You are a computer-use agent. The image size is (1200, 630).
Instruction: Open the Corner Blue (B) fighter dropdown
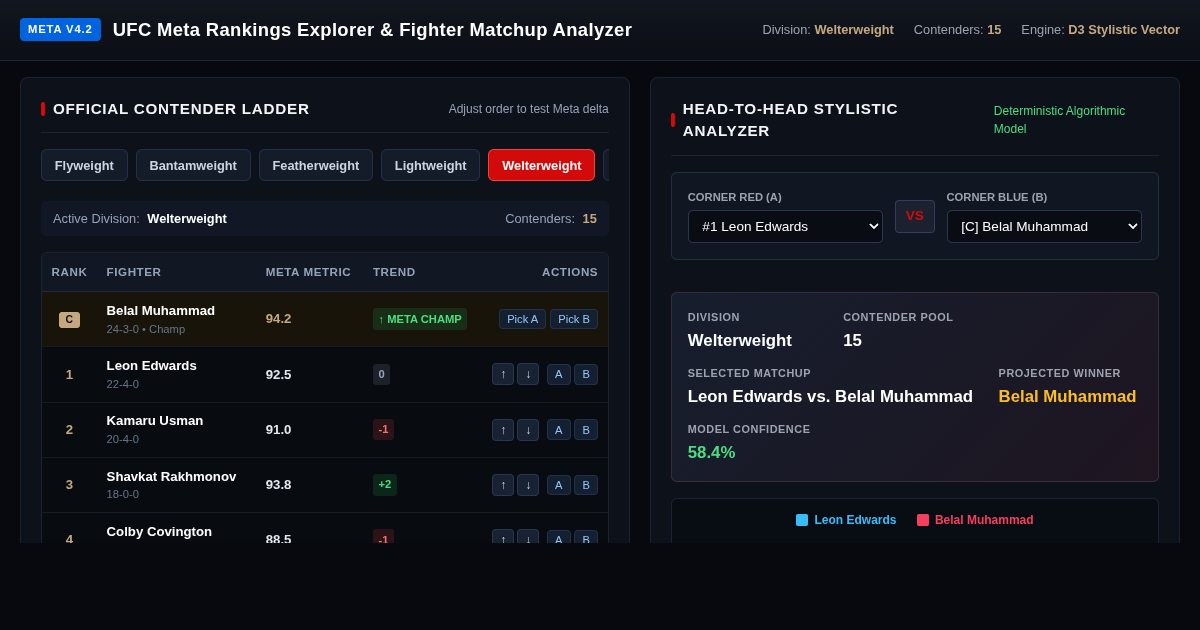pyautogui.click(x=1044, y=226)
